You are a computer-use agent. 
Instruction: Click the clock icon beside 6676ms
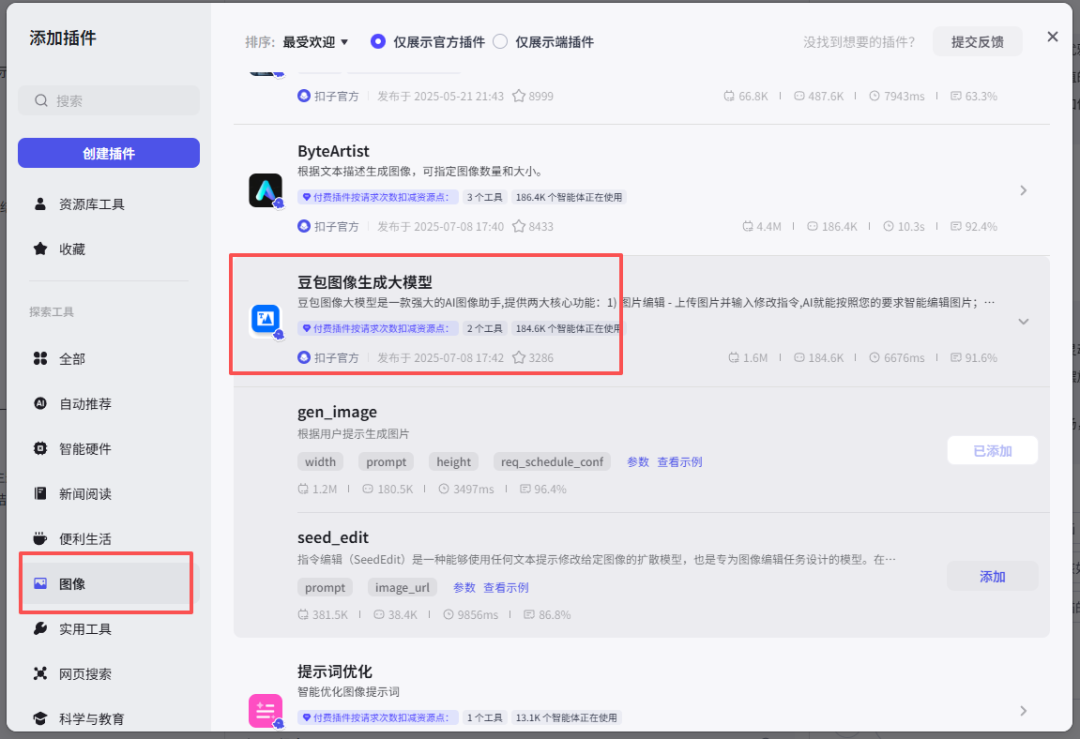(x=874, y=357)
